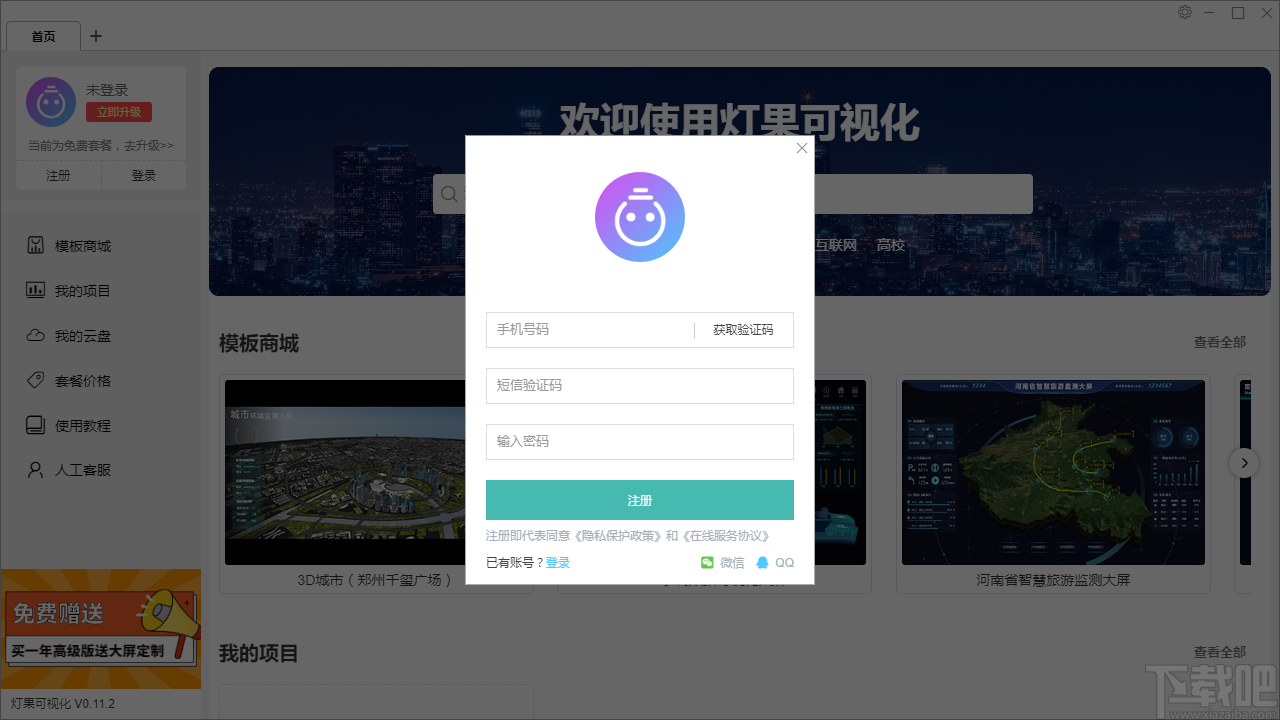Click the WeChat 微信 login icon

[708, 563]
